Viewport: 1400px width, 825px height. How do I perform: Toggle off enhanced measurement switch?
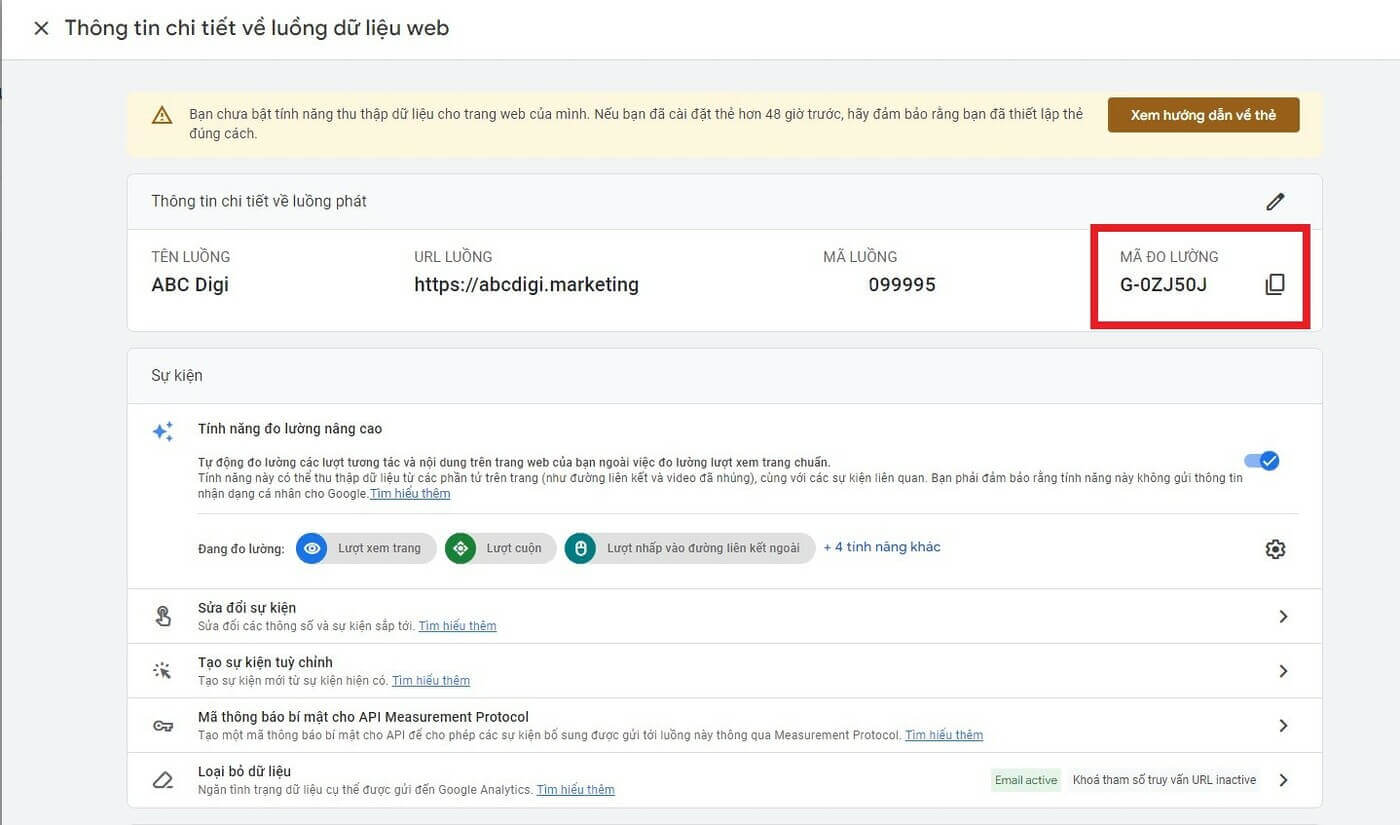tap(1261, 461)
